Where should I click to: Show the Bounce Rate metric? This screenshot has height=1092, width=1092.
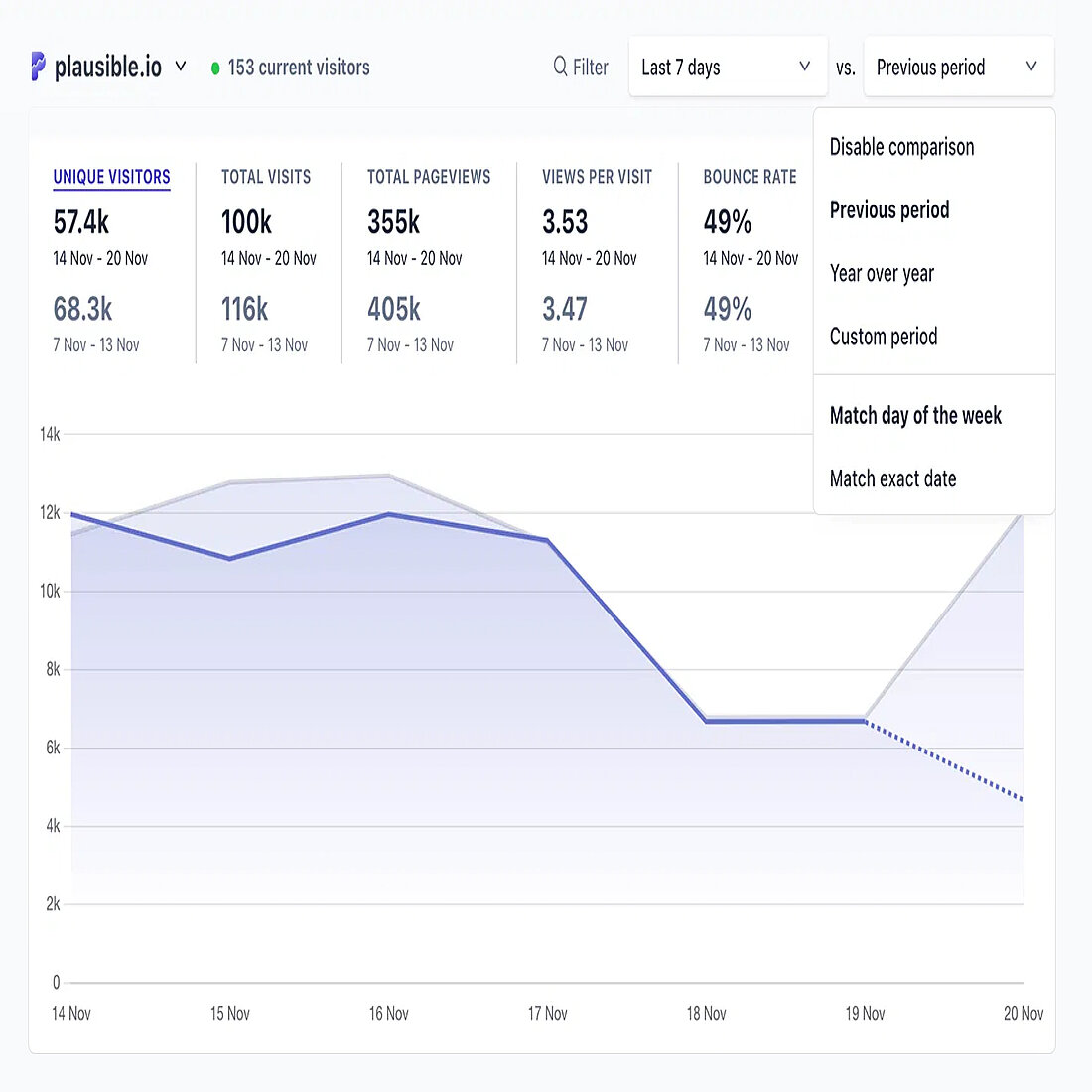[x=750, y=177]
